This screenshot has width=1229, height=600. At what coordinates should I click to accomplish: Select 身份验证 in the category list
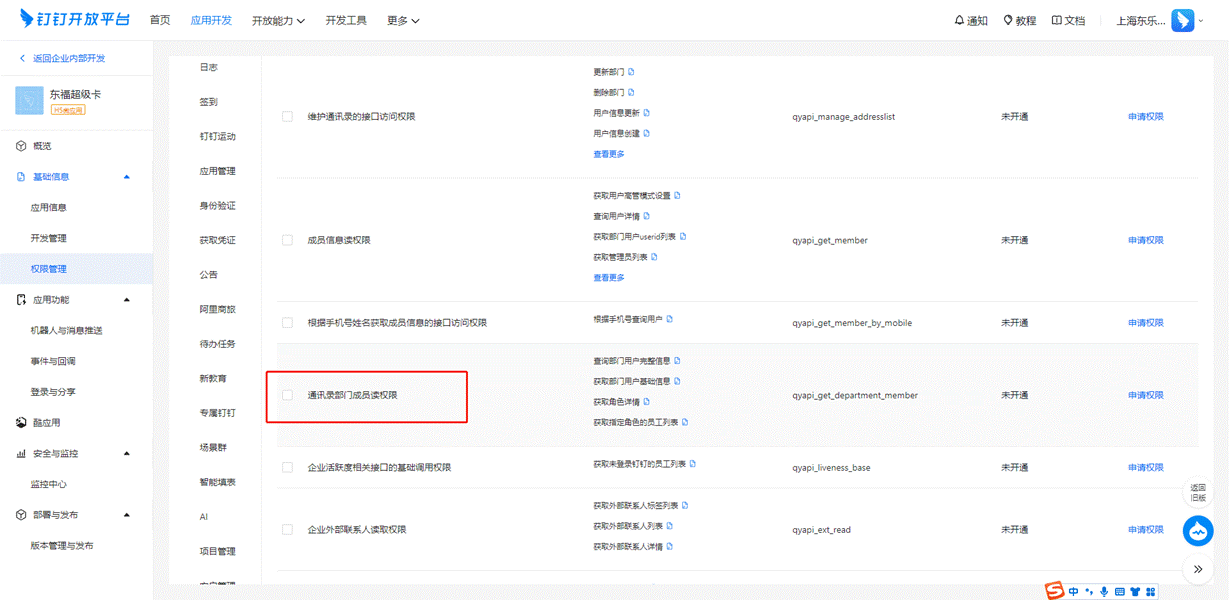pyautogui.click(x=217, y=206)
